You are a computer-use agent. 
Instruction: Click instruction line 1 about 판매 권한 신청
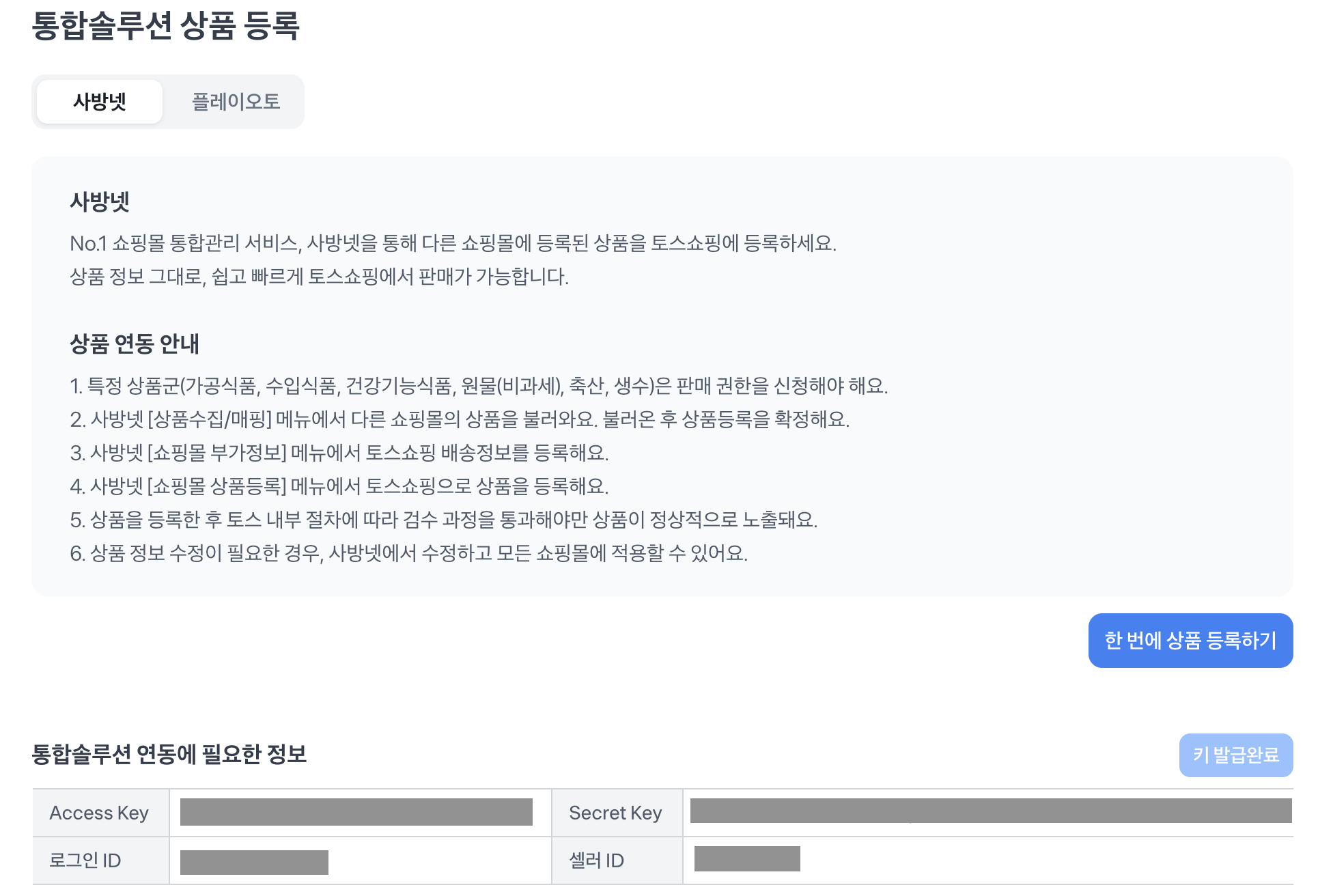[478, 386]
